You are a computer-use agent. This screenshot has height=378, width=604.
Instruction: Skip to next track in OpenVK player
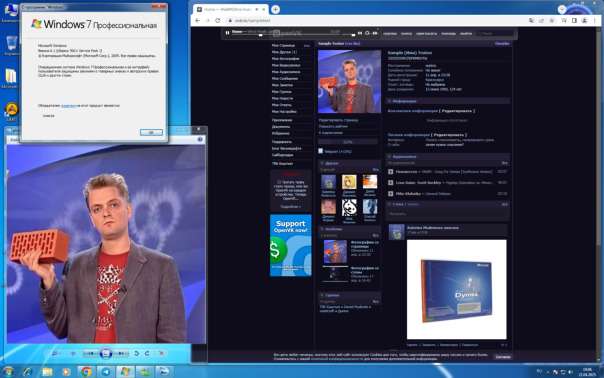(375, 33)
